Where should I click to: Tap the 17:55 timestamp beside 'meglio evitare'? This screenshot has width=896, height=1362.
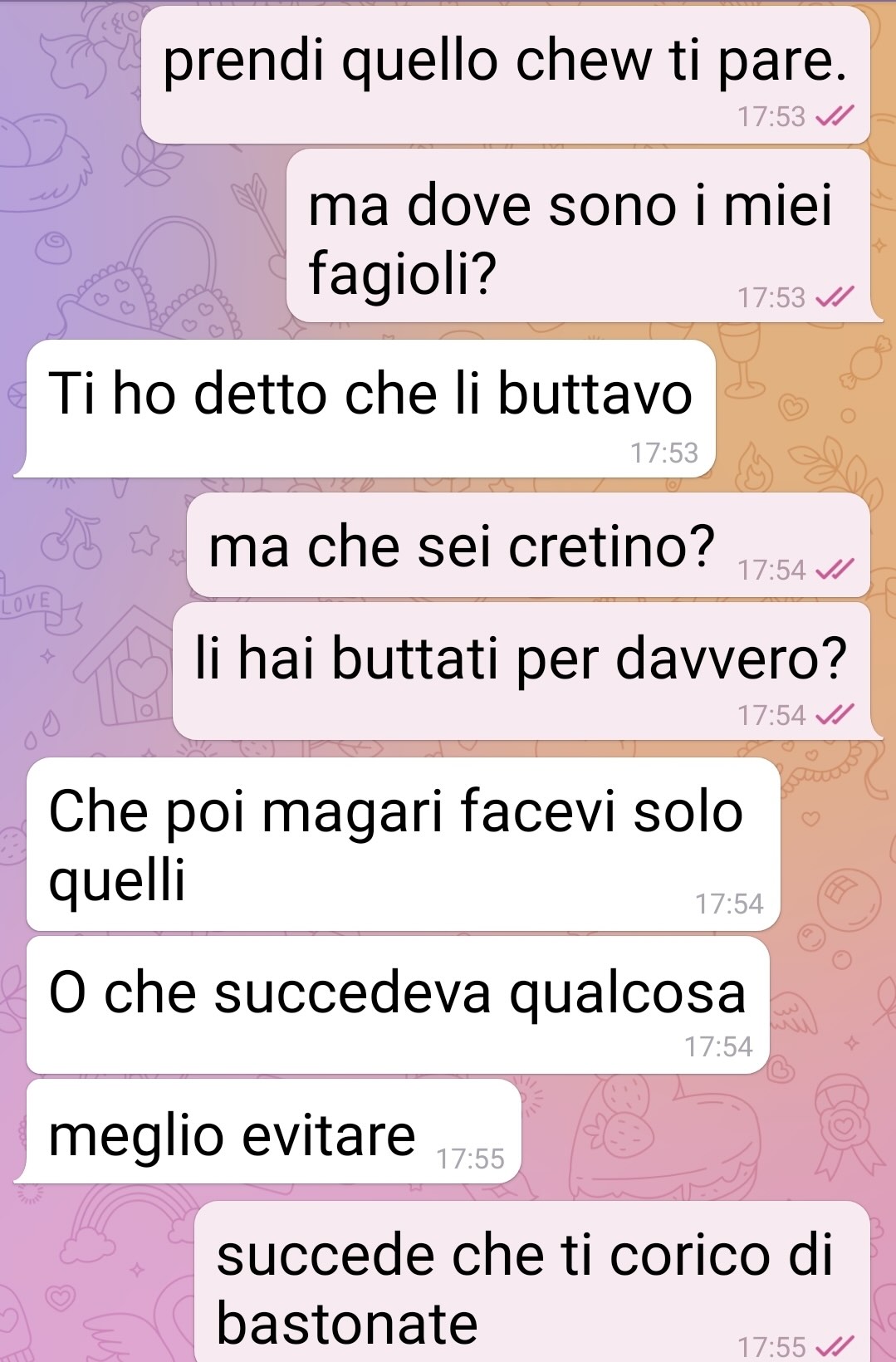[470, 1159]
